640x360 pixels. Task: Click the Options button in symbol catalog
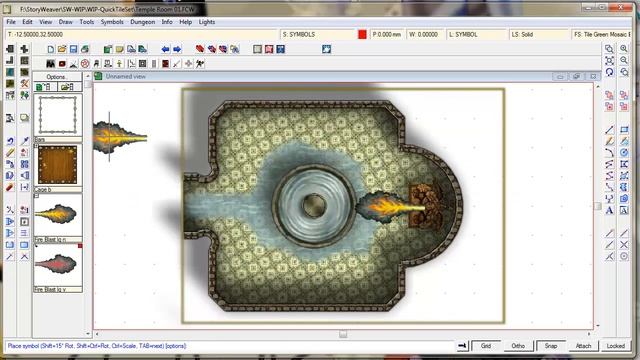(57, 77)
